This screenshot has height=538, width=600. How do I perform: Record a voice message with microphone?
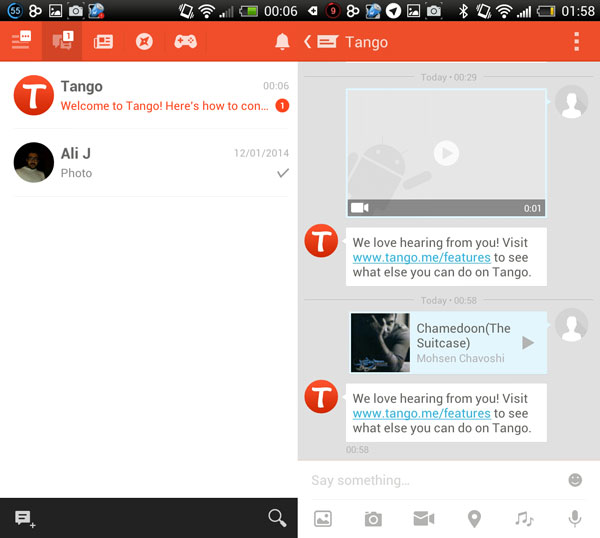coord(575,518)
